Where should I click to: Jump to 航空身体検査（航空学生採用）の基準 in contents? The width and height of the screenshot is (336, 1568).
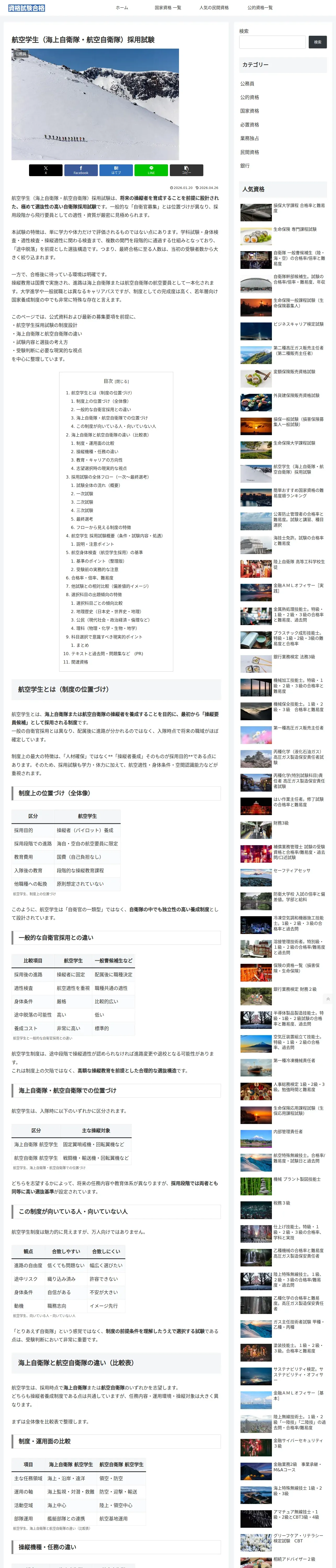(x=107, y=552)
